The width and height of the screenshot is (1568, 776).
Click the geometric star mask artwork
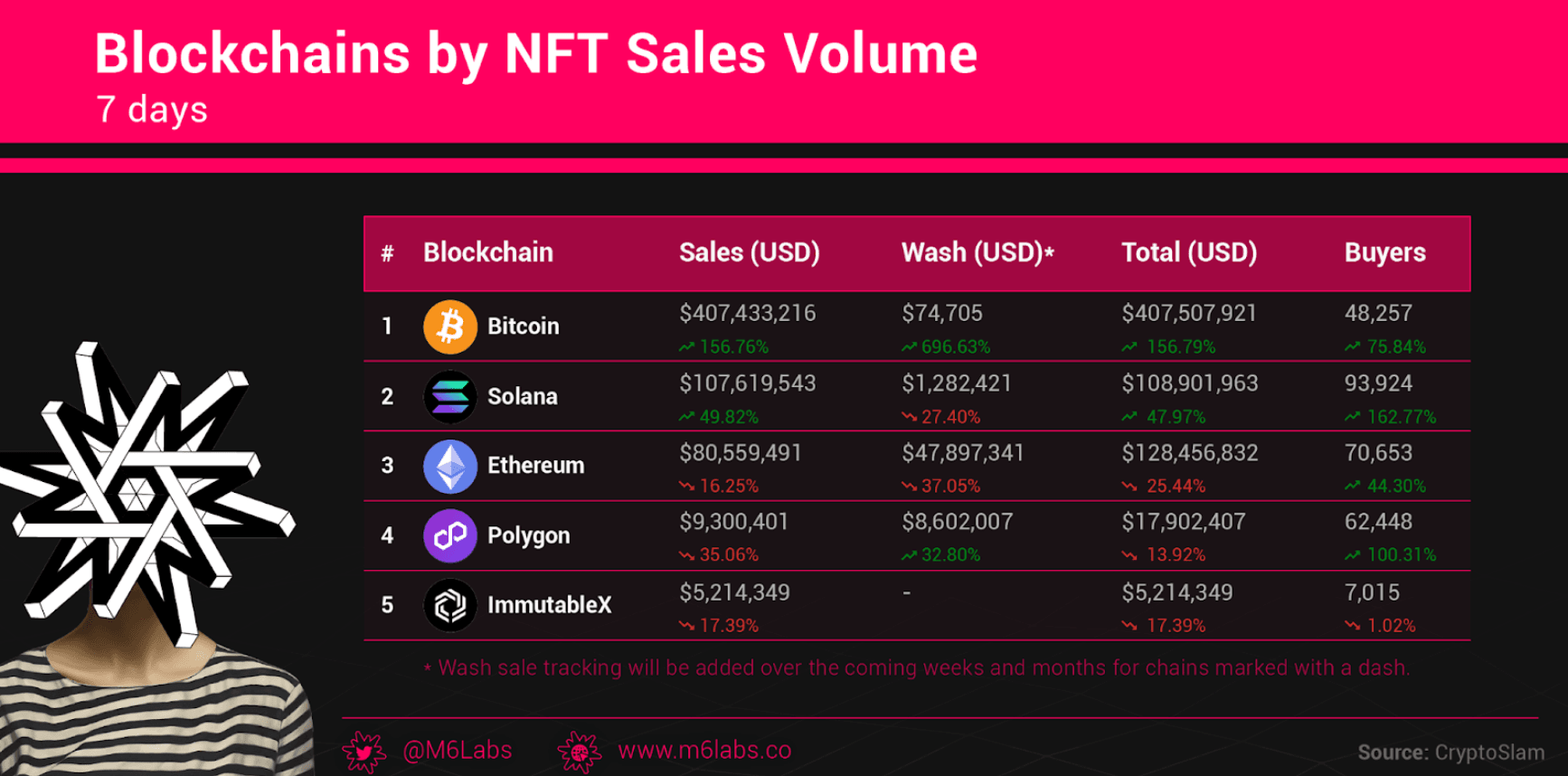(x=145, y=488)
